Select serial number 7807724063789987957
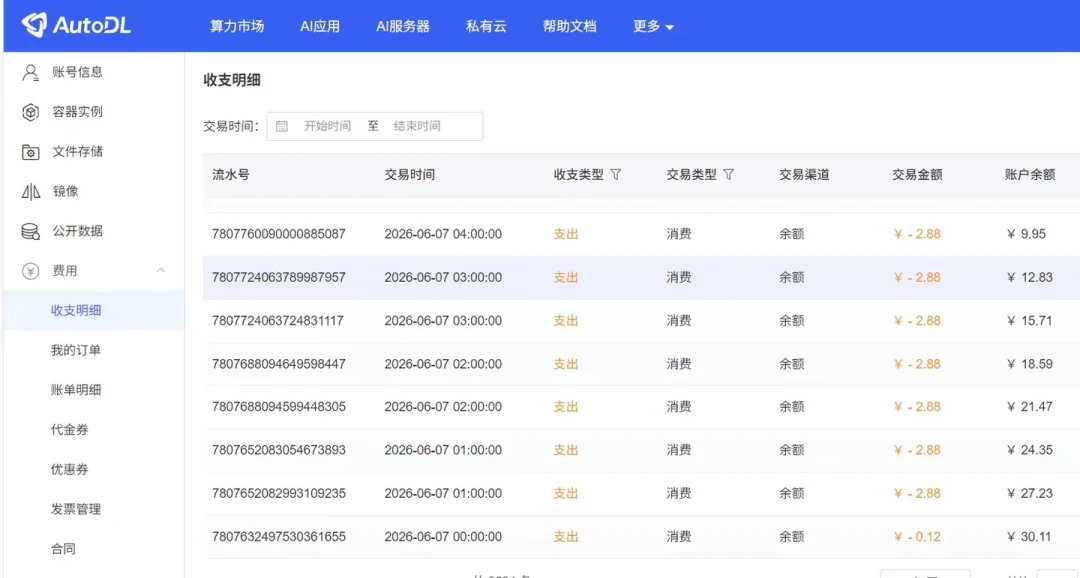Screen dimensions: 1080x578 [279, 278]
